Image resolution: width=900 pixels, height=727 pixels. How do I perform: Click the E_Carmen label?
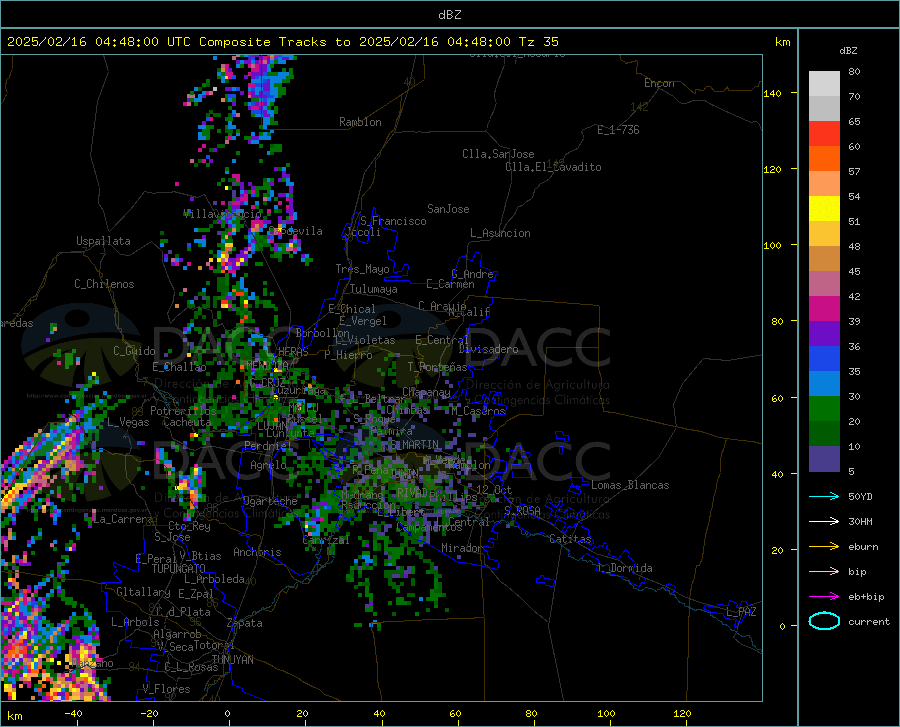coord(450,283)
